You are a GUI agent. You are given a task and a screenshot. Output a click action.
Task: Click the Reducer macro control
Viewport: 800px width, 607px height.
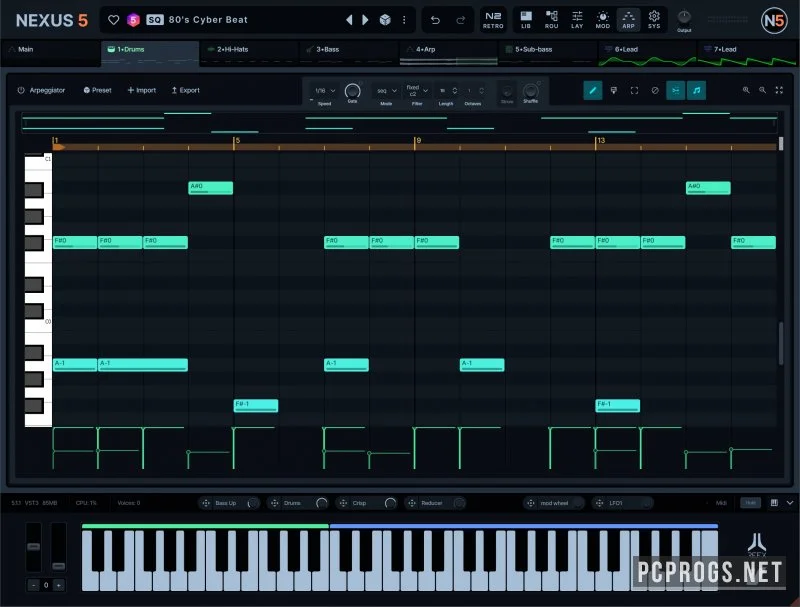[x=435, y=503]
